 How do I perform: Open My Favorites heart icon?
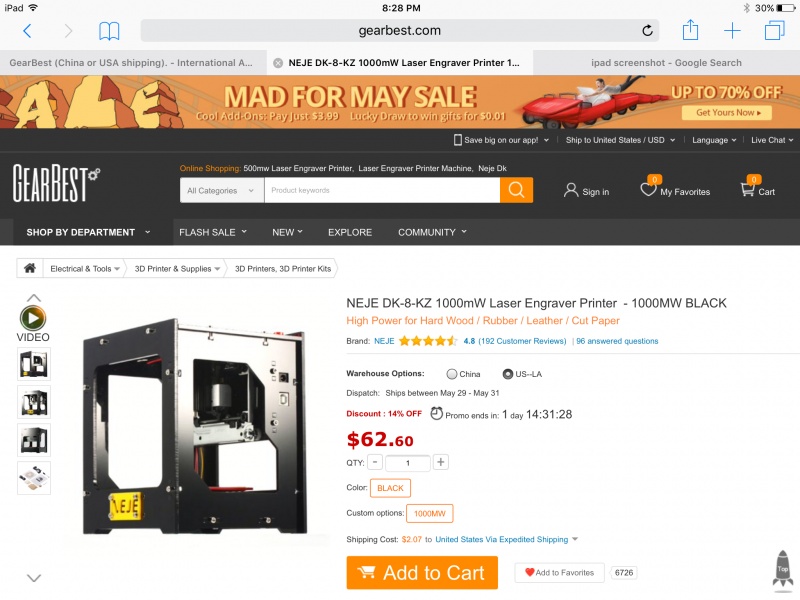[x=648, y=188]
